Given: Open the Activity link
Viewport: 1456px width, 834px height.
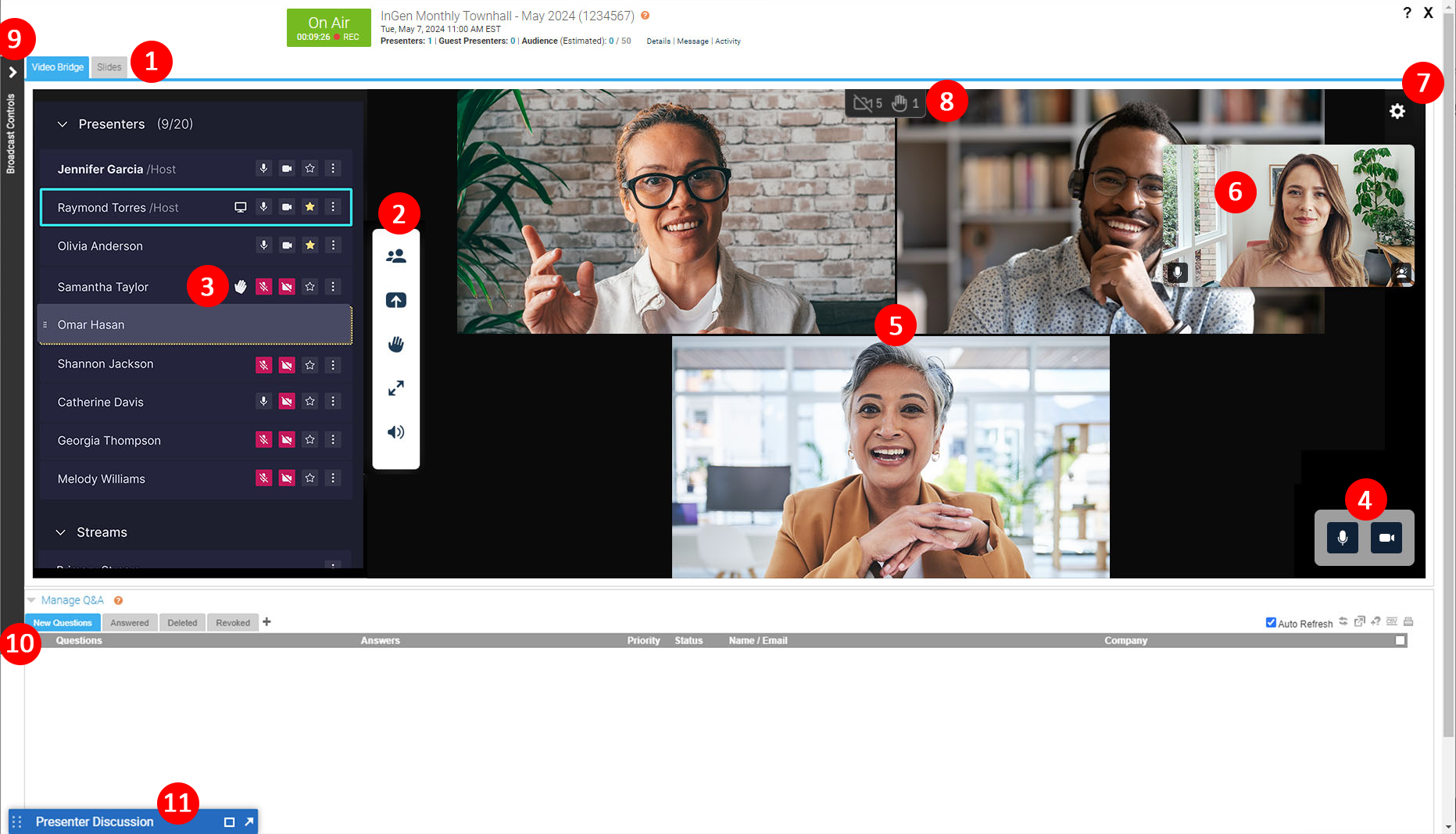Looking at the screenshot, I should pos(728,41).
